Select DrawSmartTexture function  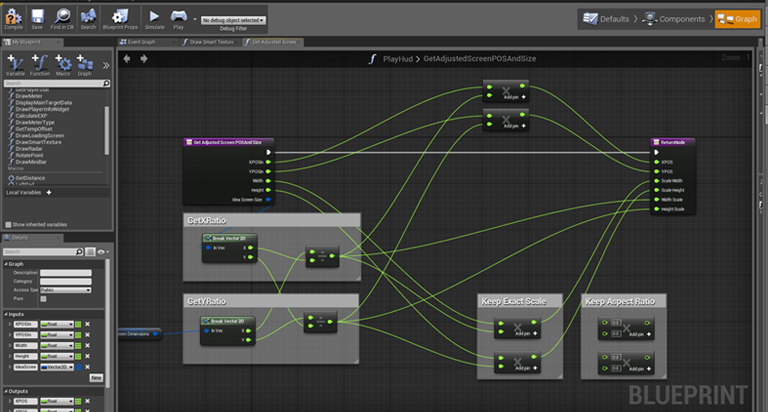(38, 142)
